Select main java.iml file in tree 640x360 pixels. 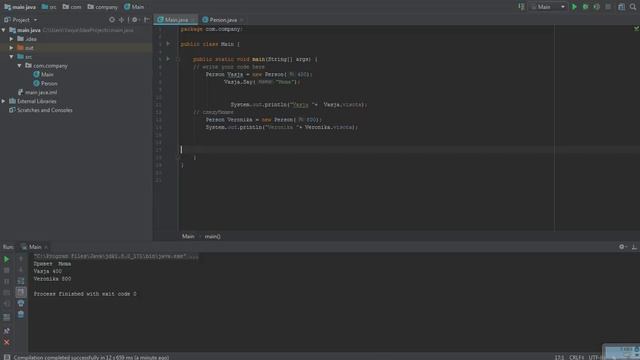38,93
